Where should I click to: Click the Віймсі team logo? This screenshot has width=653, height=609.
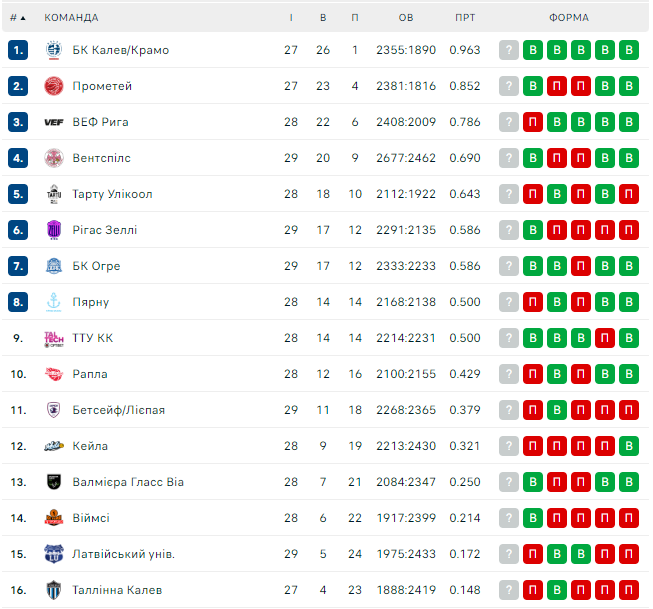(x=54, y=518)
